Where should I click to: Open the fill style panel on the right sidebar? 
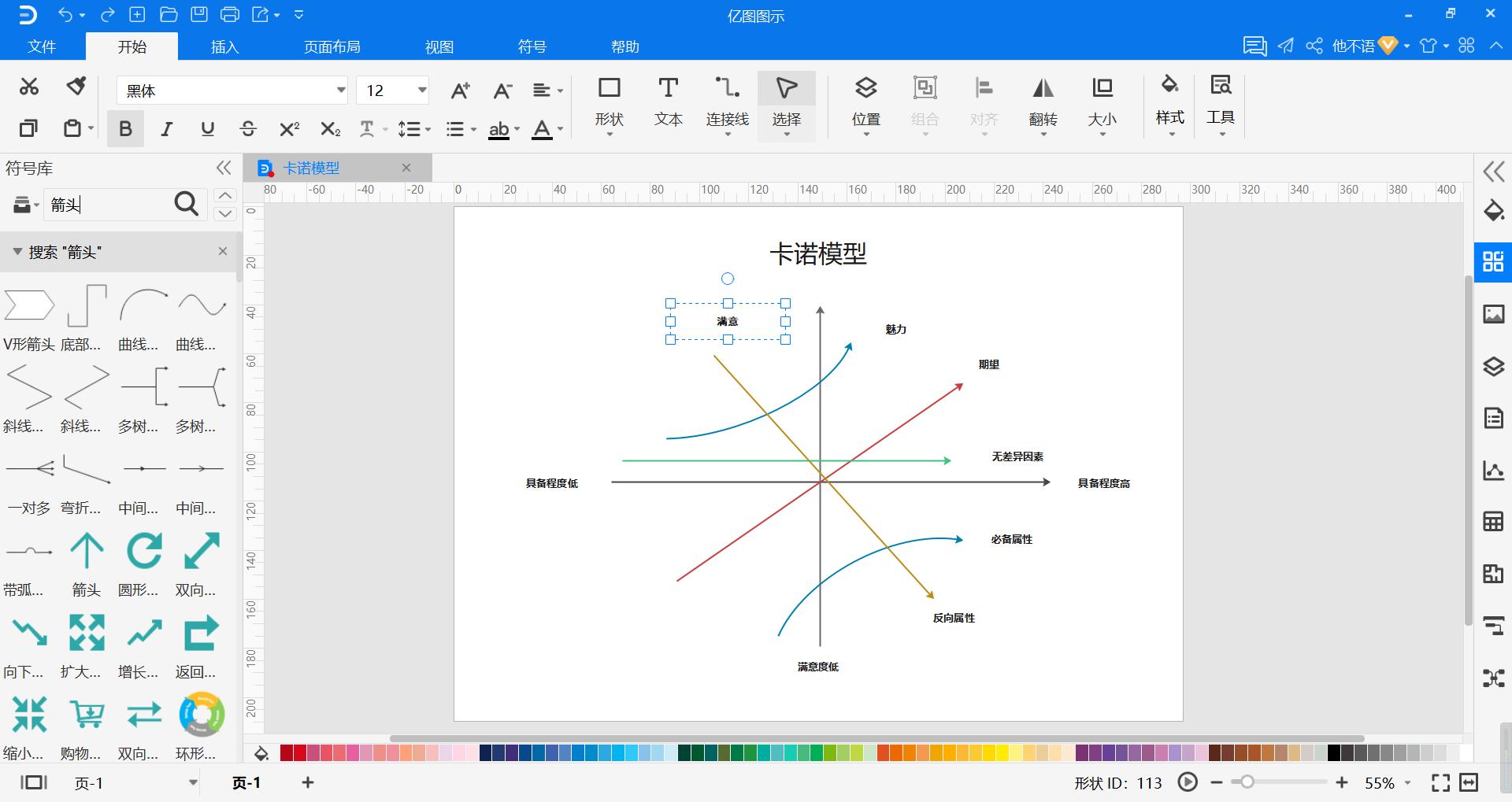[1493, 211]
